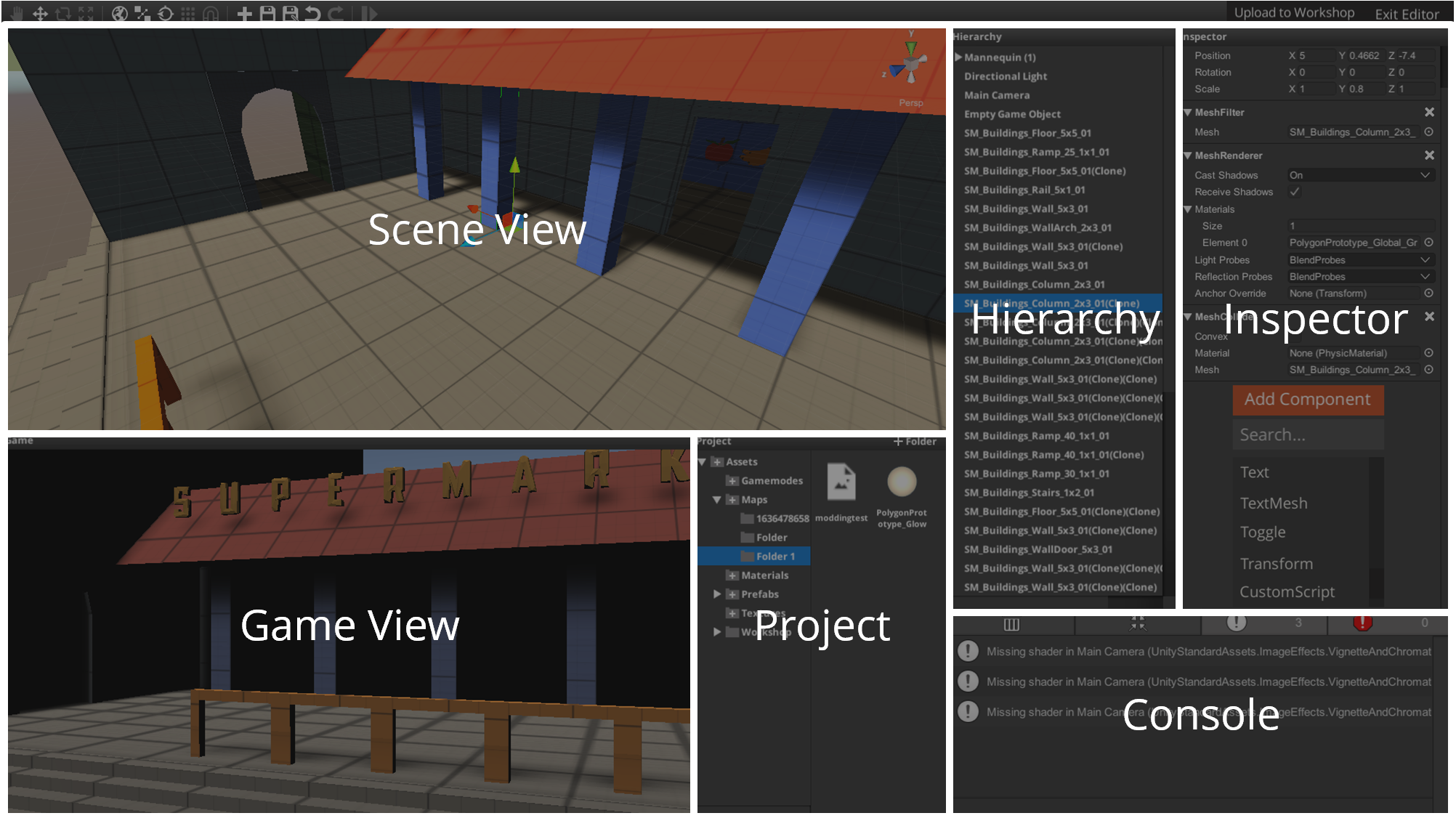Screen dimensions: 1456x821
Task: Click Exit Editor in top bar
Action: tap(1407, 14)
